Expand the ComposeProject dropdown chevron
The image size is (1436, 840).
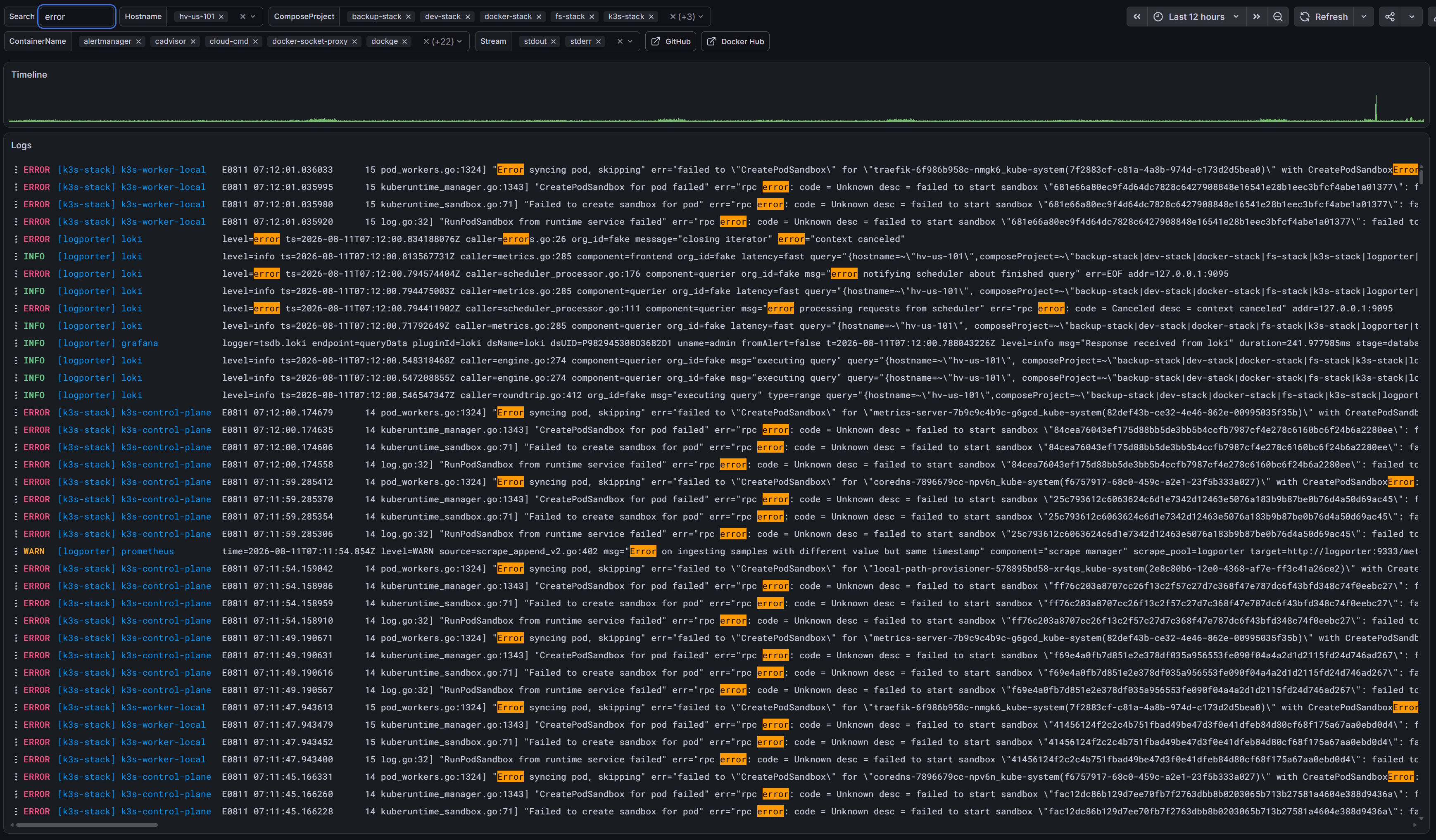point(701,17)
